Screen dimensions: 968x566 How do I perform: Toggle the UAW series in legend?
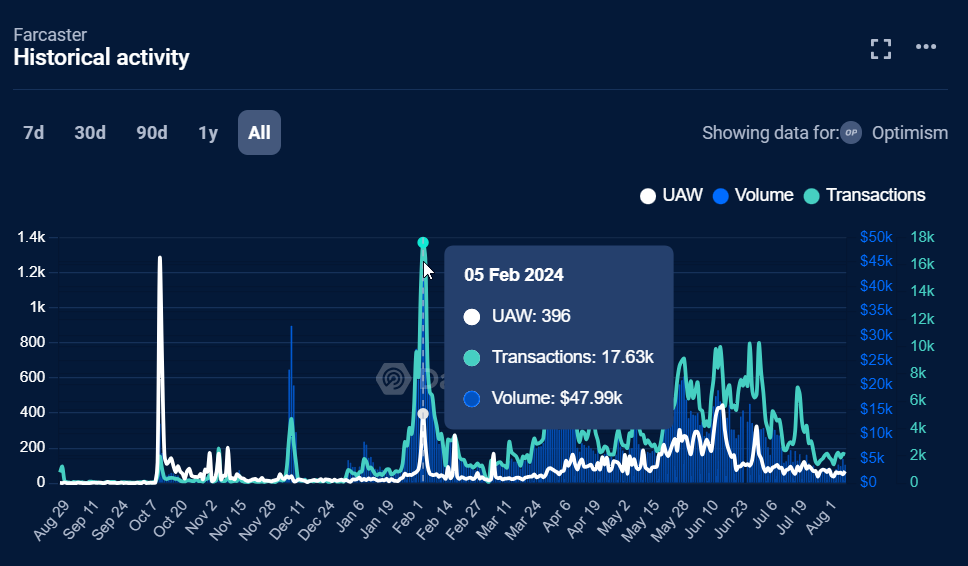pyautogui.click(x=671, y=196)
